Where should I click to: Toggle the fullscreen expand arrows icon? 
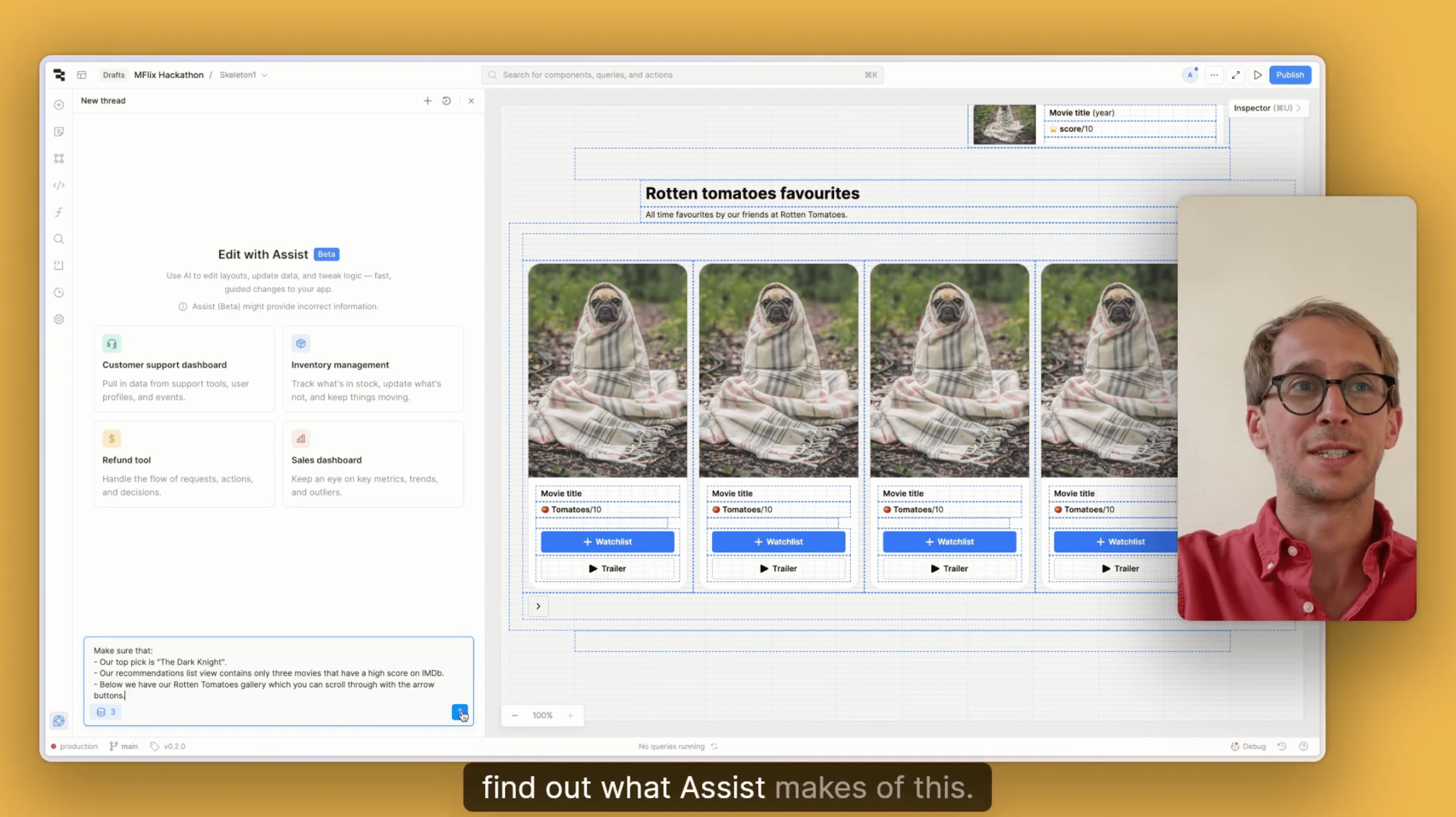point(1236,74)
